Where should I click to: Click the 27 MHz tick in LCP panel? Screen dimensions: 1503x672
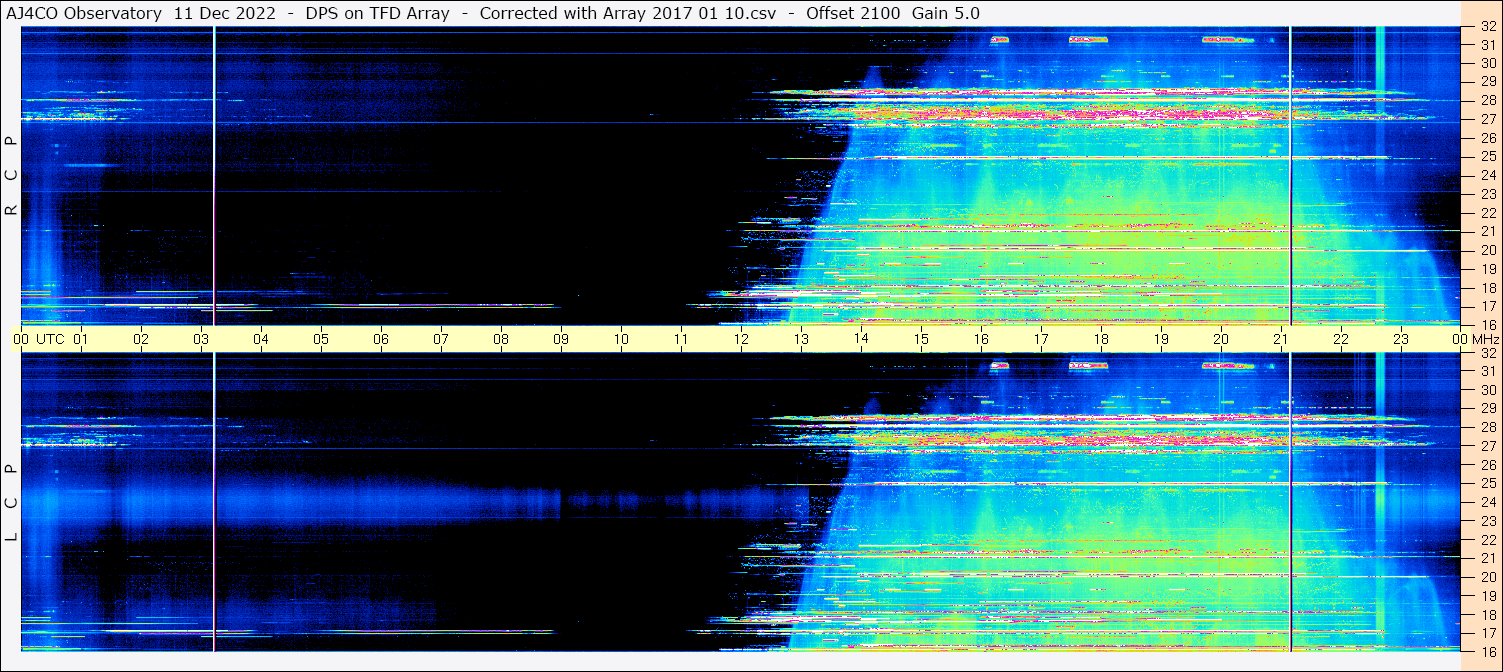point(1487,446)
